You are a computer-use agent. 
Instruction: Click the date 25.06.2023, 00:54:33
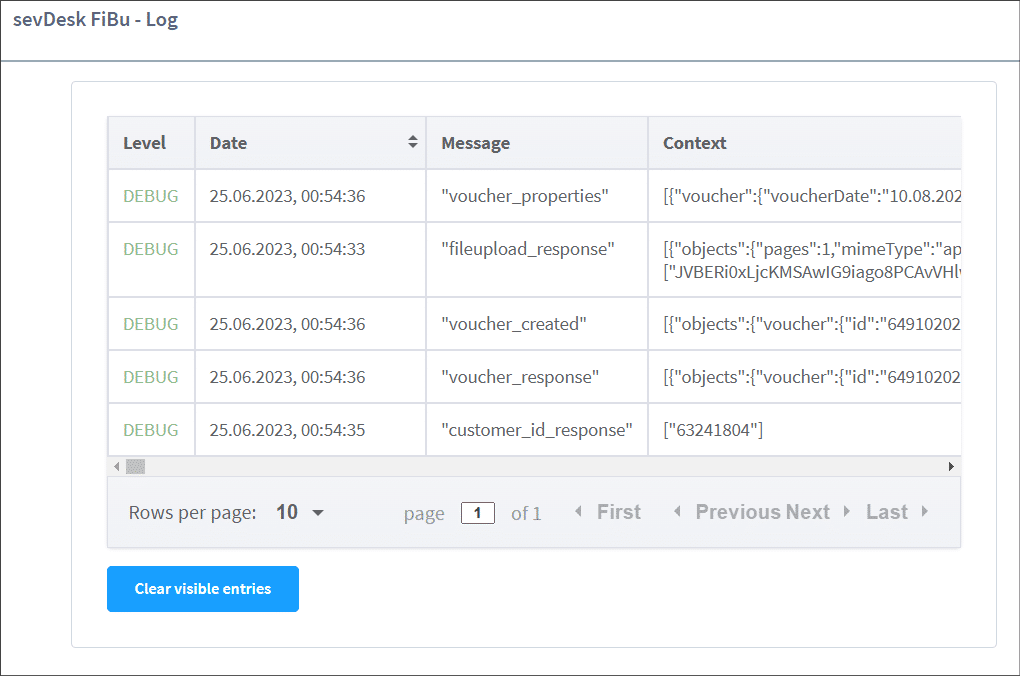(287, 249)
